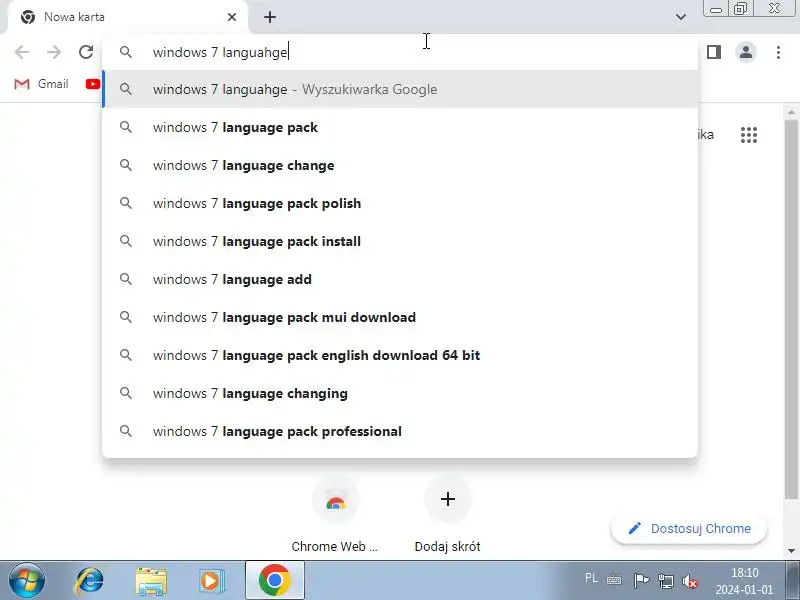
Task: Choose 'language pack professional' suggestion
Action: click(x=400, y=431)
